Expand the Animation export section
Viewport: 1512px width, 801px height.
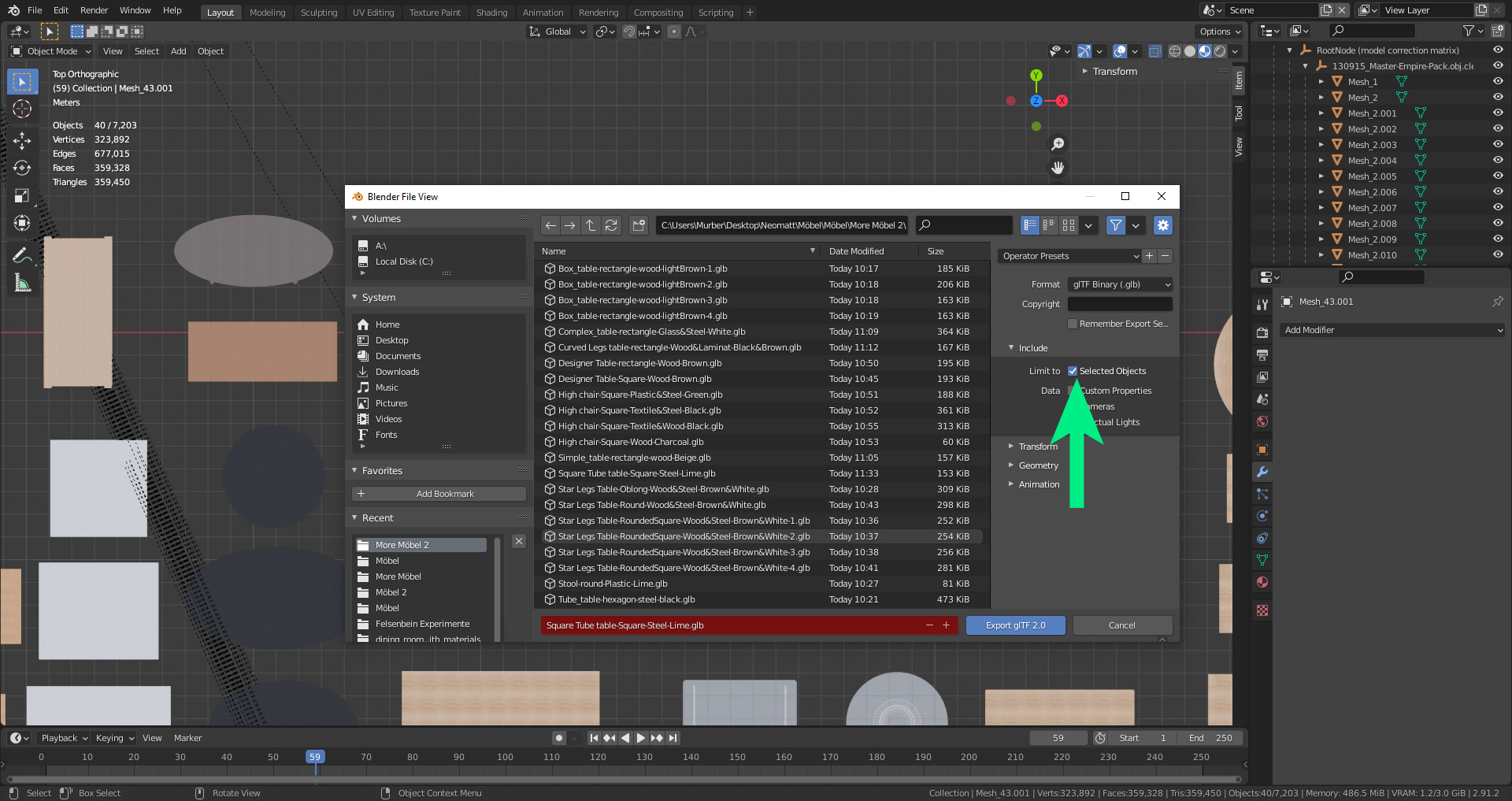(x=1038, y=484)
